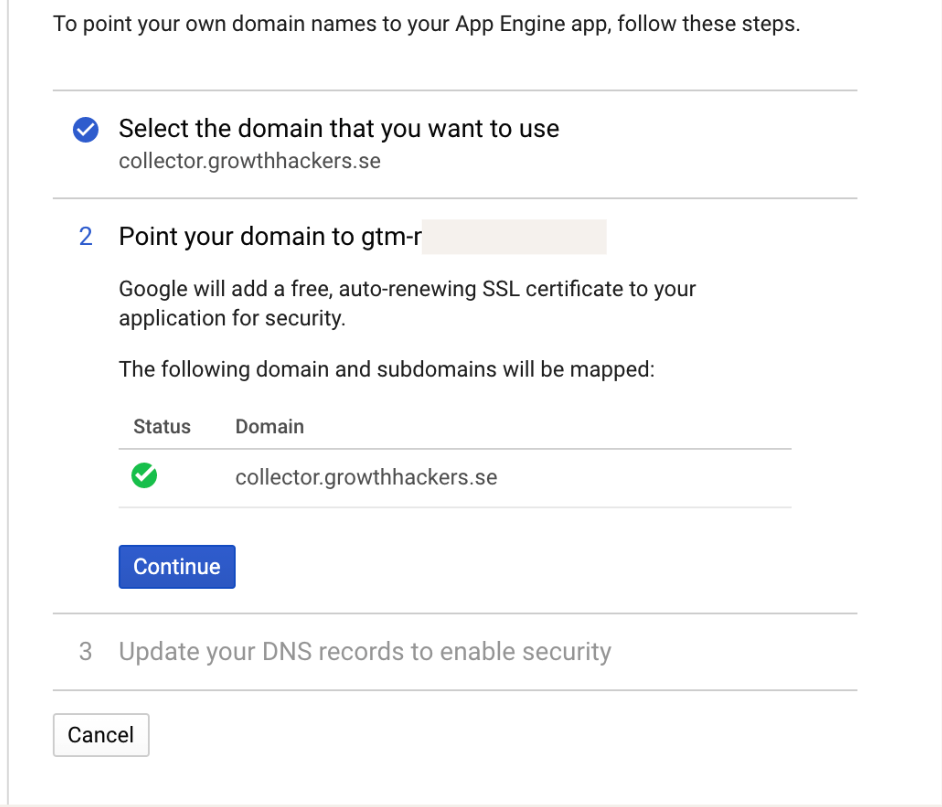The height and width of the screenshot is (807, 942).
Task: Click the Status column header
Action: (162, 427)
